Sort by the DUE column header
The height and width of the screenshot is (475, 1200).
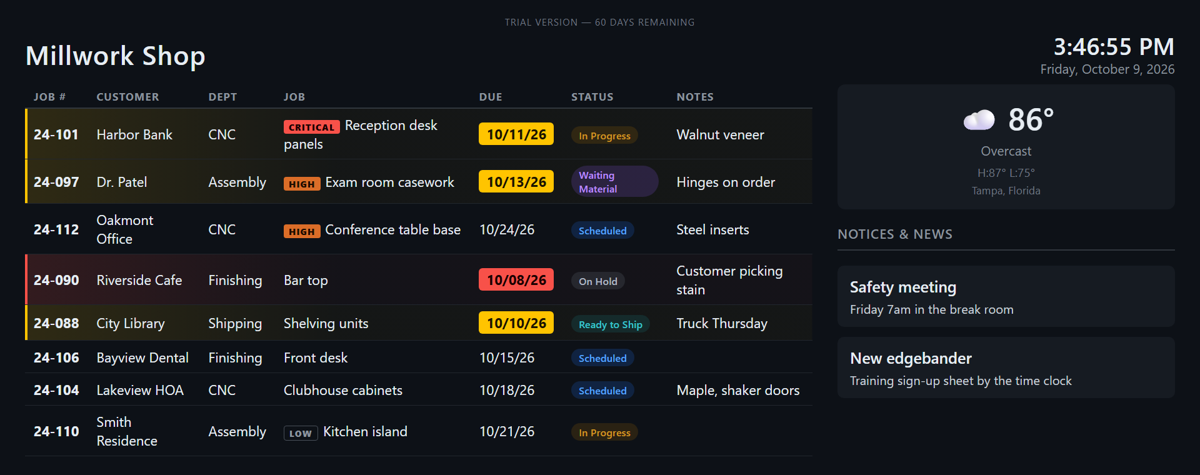[491, 97]
